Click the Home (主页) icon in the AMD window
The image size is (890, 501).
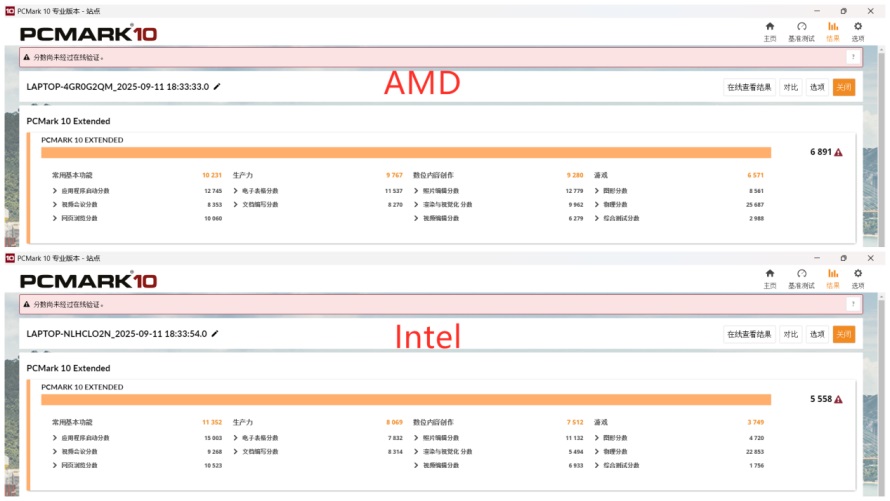(769, 27)
